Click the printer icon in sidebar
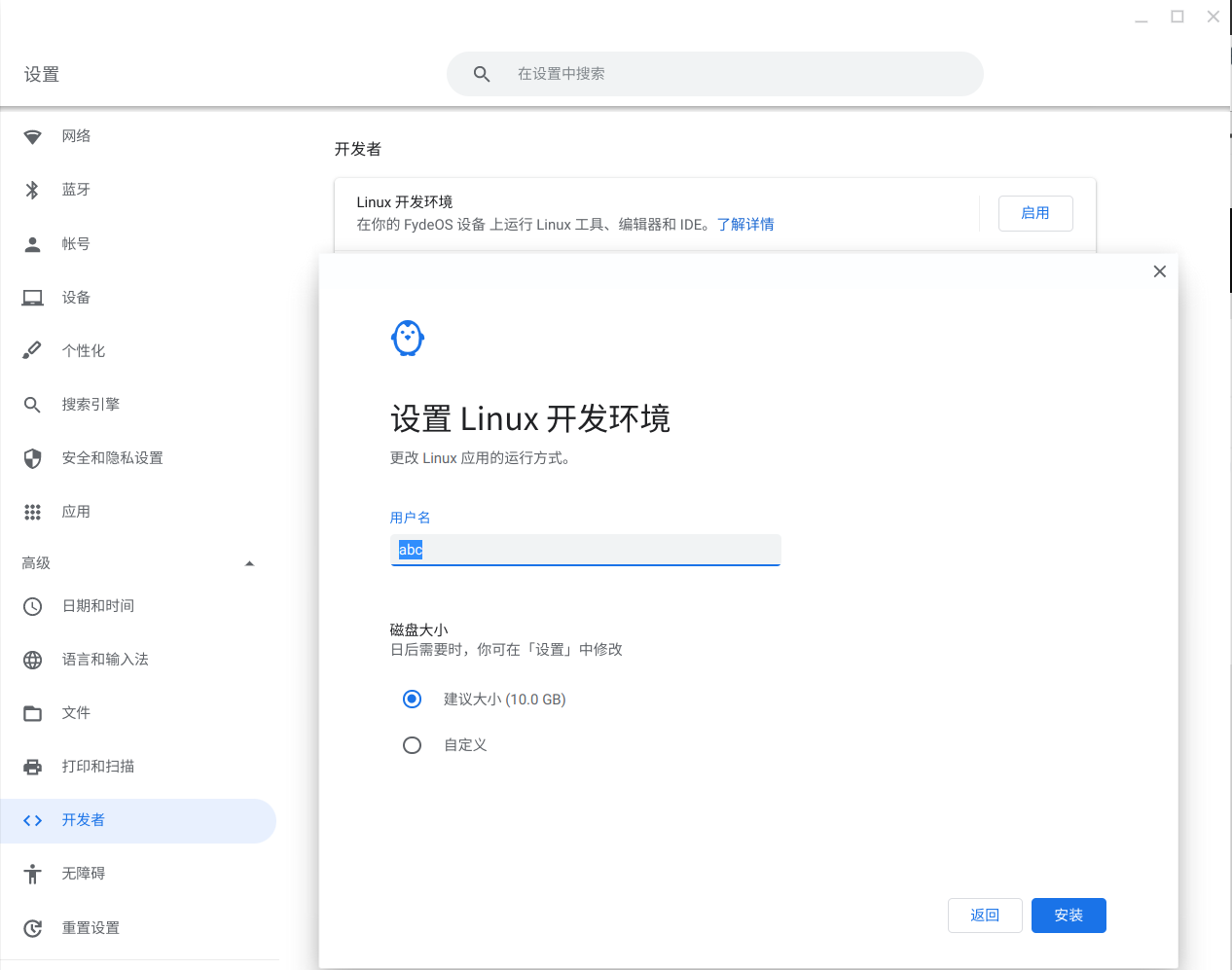The width and height of the screenshot is (1232, 970). point(32,767)
